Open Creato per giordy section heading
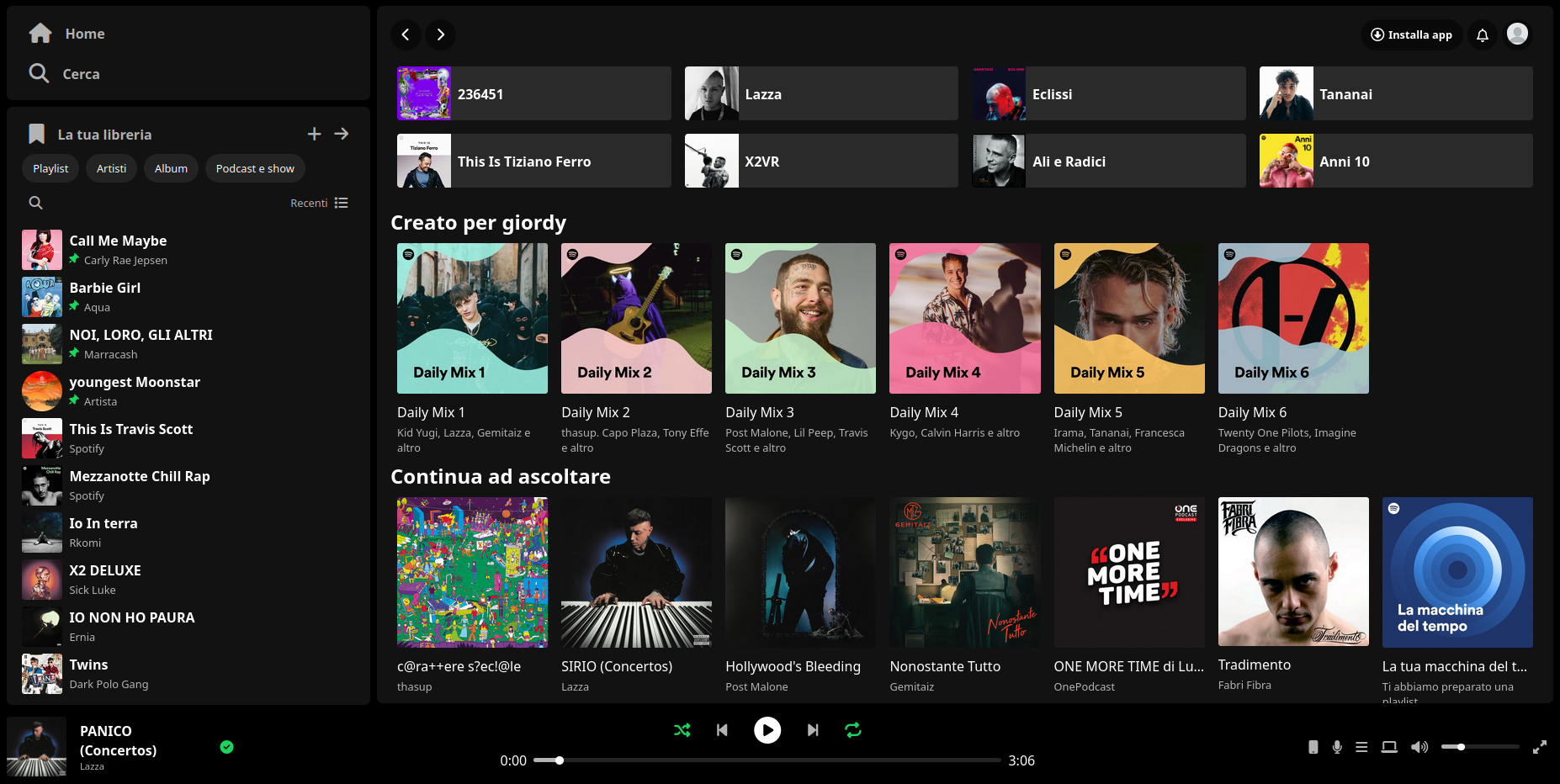Viewport: 1560px width, 784px height. pyautogui.click(x=478, y=223)
